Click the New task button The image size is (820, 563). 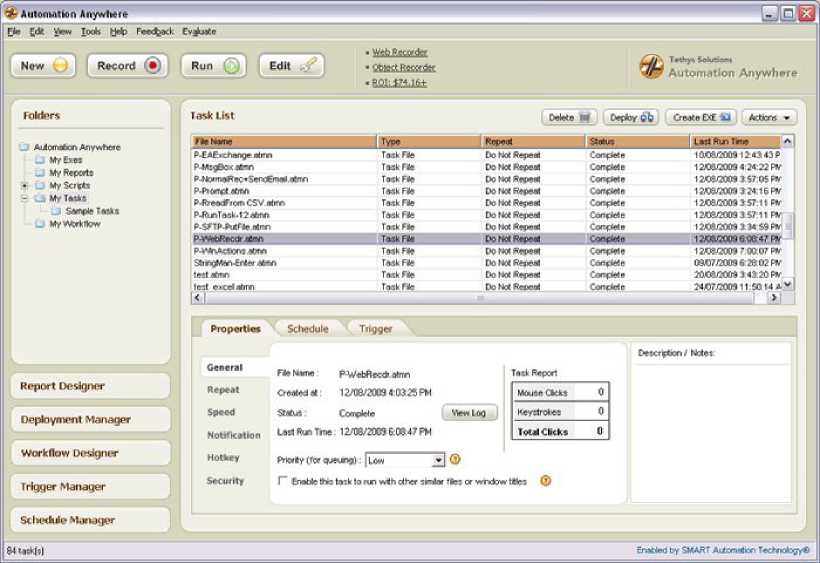tap(44, 66)
